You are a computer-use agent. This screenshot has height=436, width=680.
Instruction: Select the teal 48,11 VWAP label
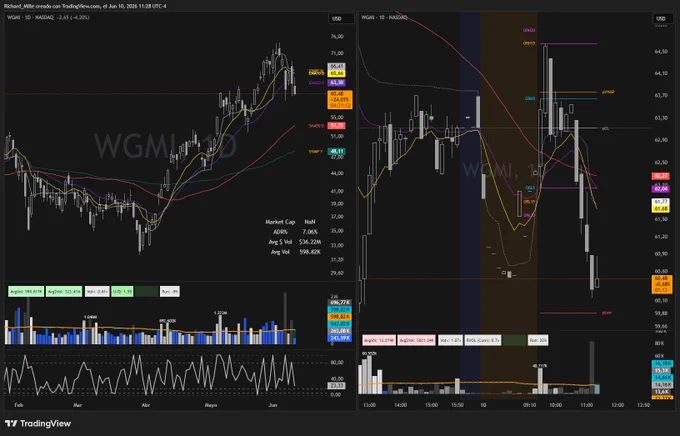pos(337,151)
